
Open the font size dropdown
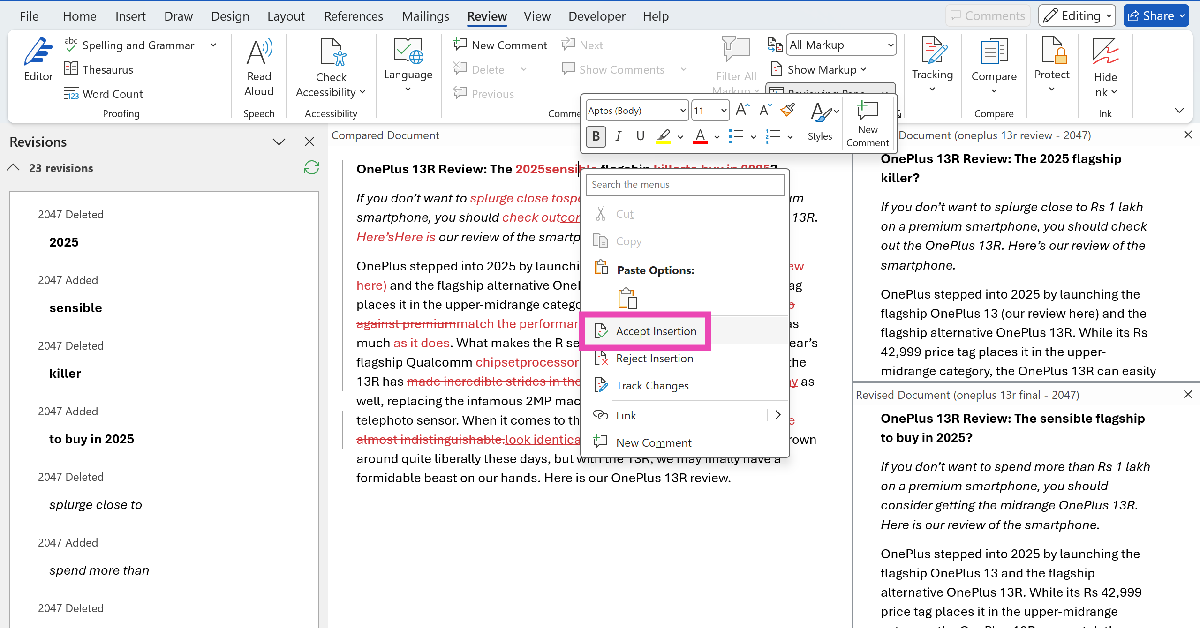[725, 110]
